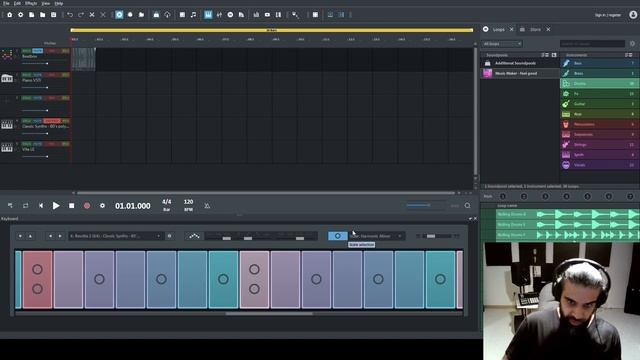This screenshot has width=640, height=360.
Task: Open program settings gear in the top toolbar
Action: [20, 15]
